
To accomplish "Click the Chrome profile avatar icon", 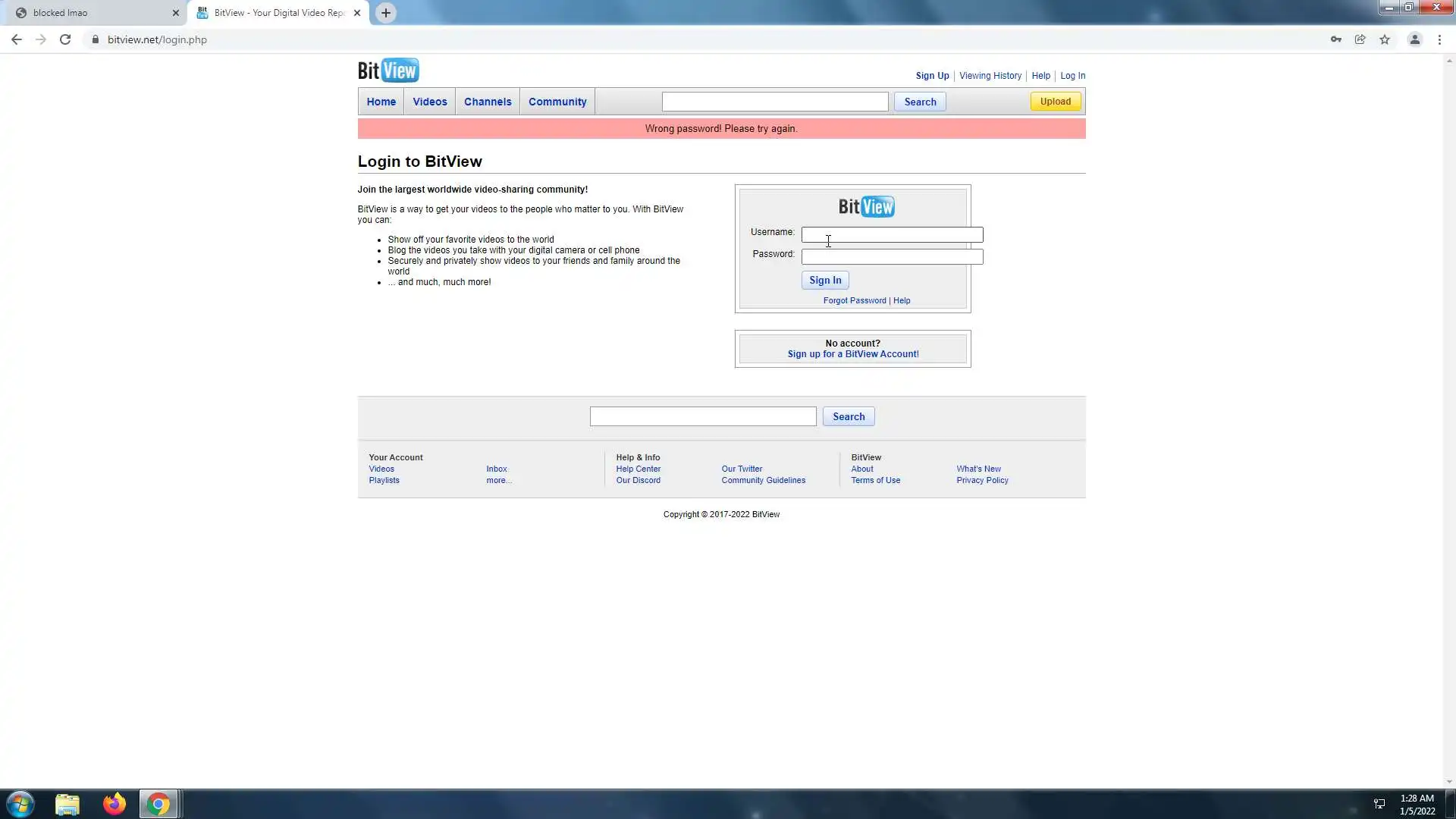I will pos(1414,39).
